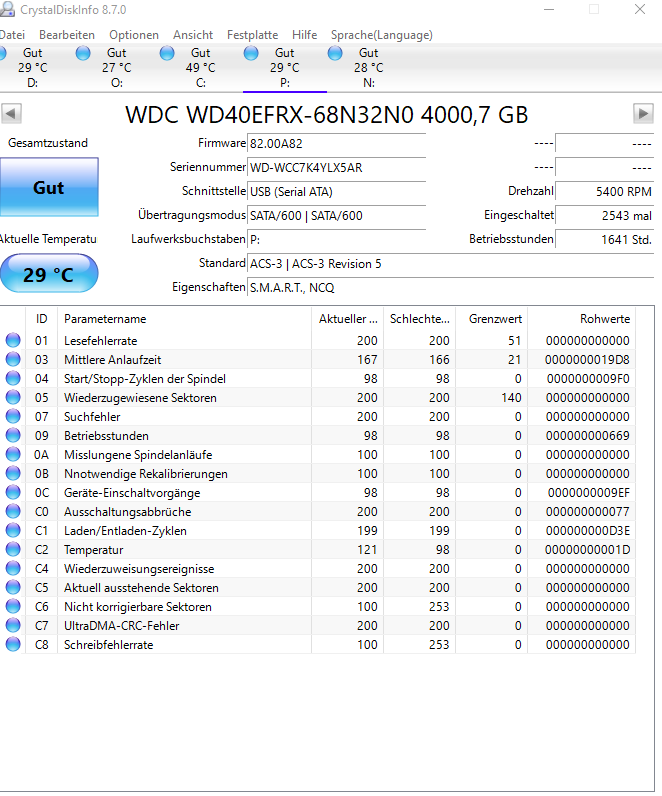662x796 pixels.
Task: Click the CrystalDiskInfo app icon in title bar
Action: pos(7,9)
